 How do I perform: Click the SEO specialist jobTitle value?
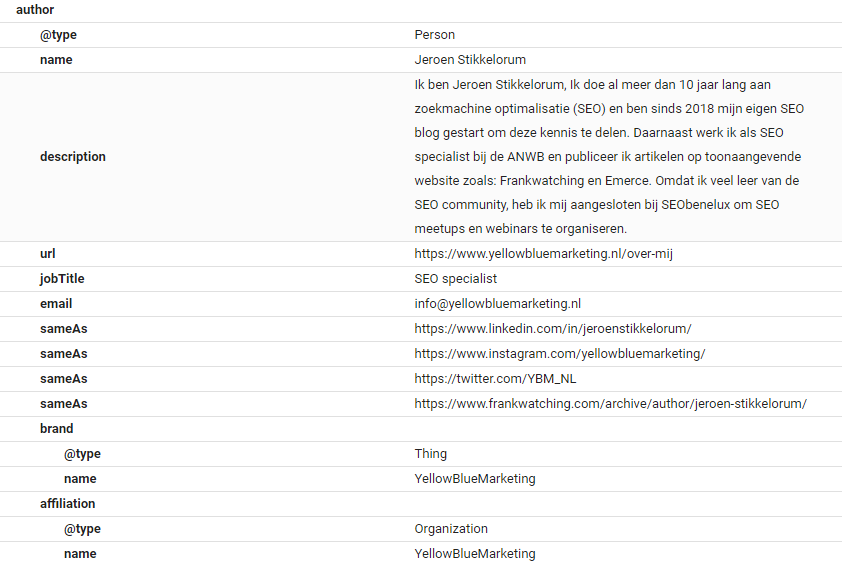point(456,279)
